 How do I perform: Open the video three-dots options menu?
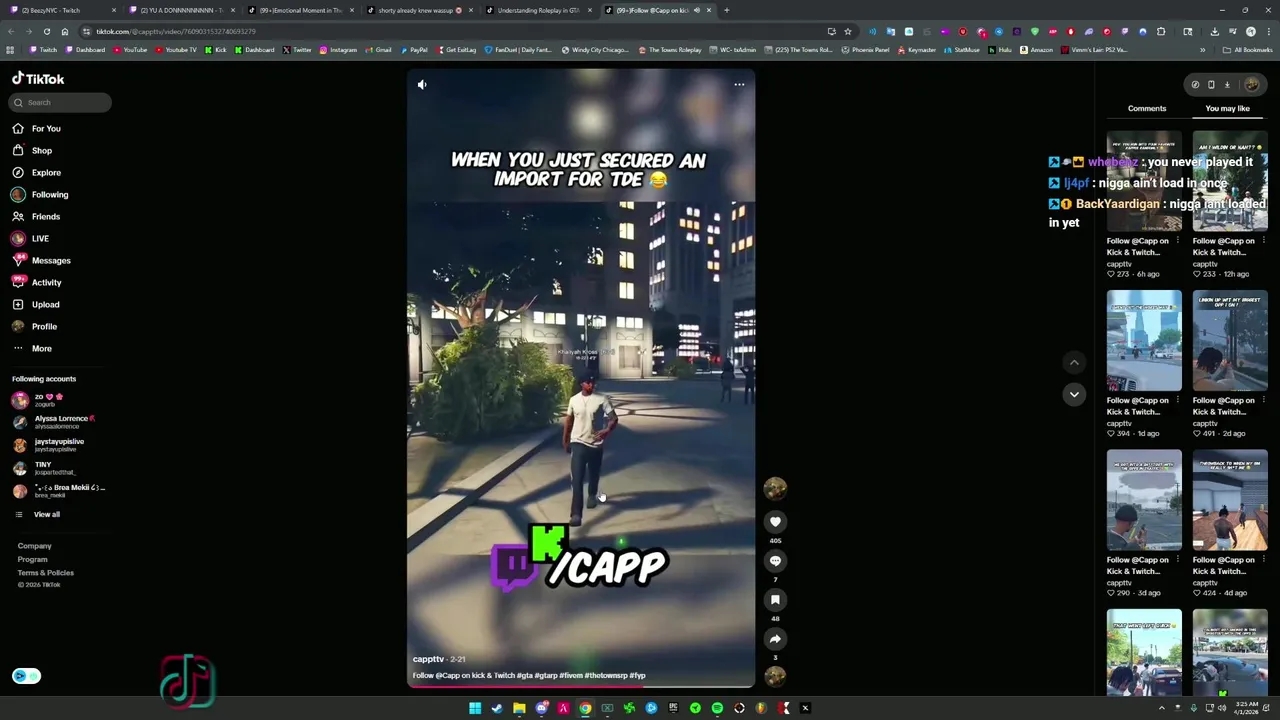(739, 85)
